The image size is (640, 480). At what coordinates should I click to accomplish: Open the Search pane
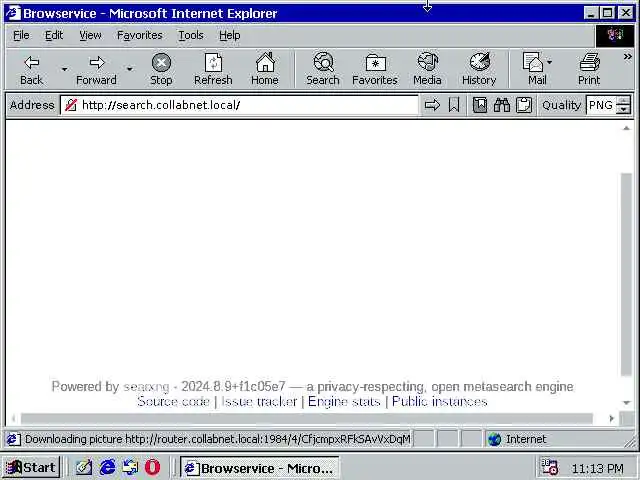point(323,70)
